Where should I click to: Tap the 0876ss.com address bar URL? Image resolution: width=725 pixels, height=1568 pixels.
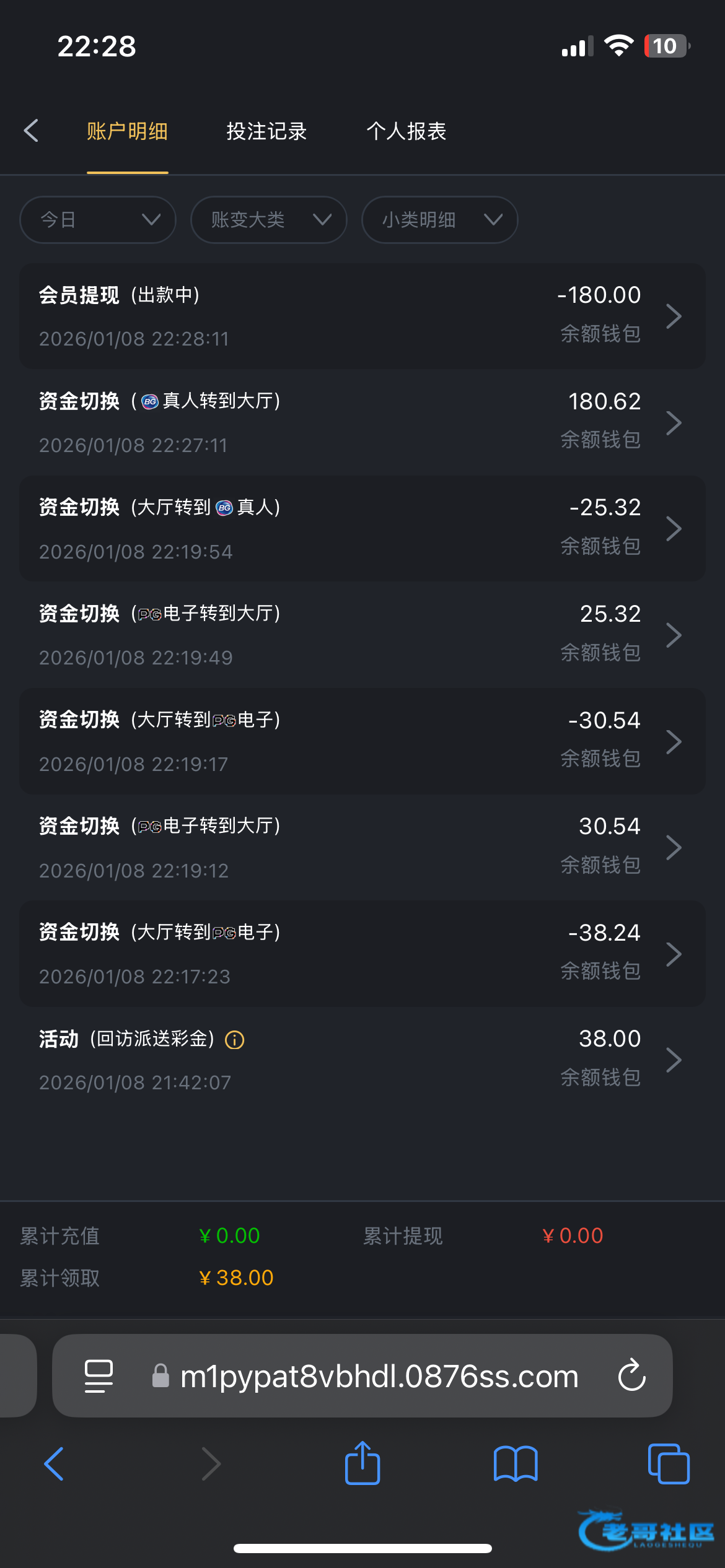point(378,1376)
